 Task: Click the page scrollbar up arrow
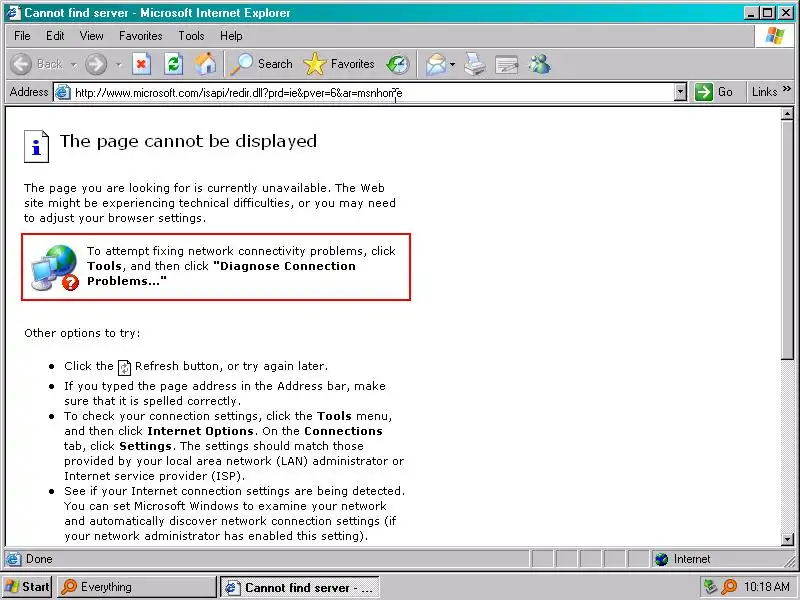[x=787, y=114]
